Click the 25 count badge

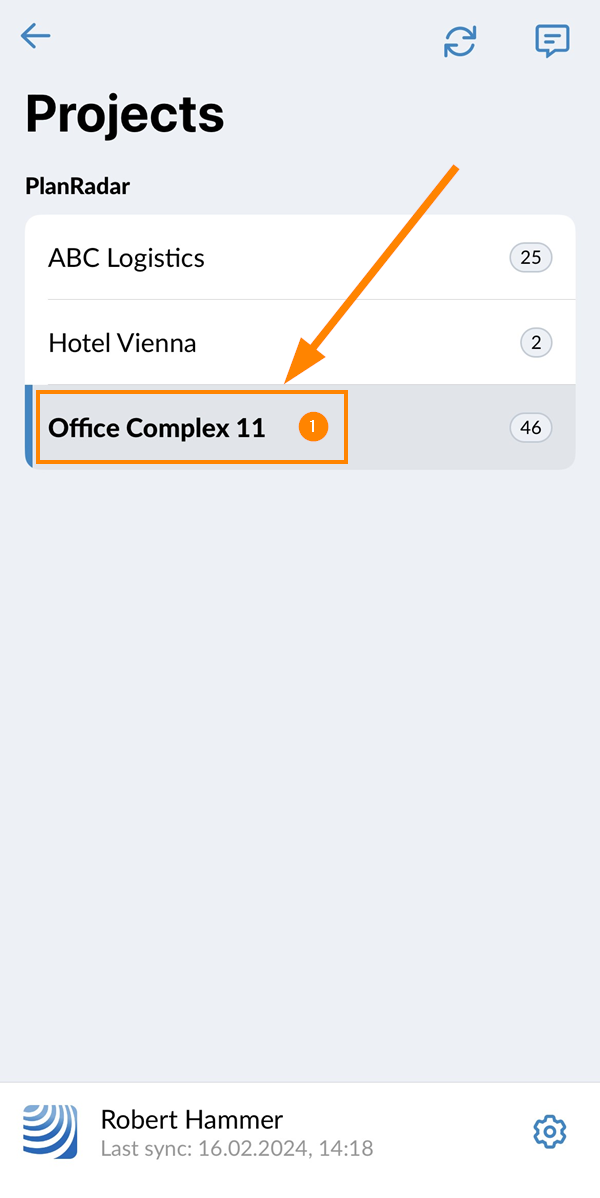click(x=530, y=258)
